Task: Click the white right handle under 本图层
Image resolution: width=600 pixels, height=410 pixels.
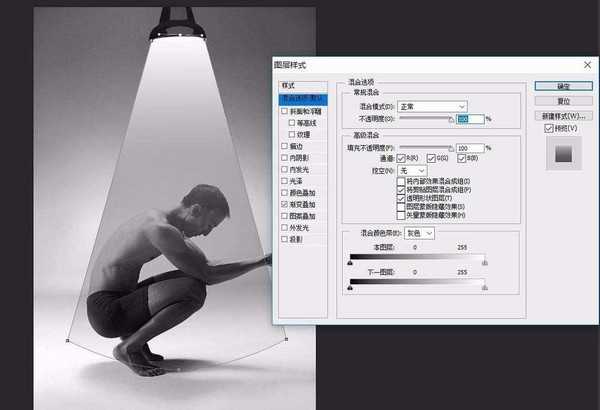Action: 485,263
